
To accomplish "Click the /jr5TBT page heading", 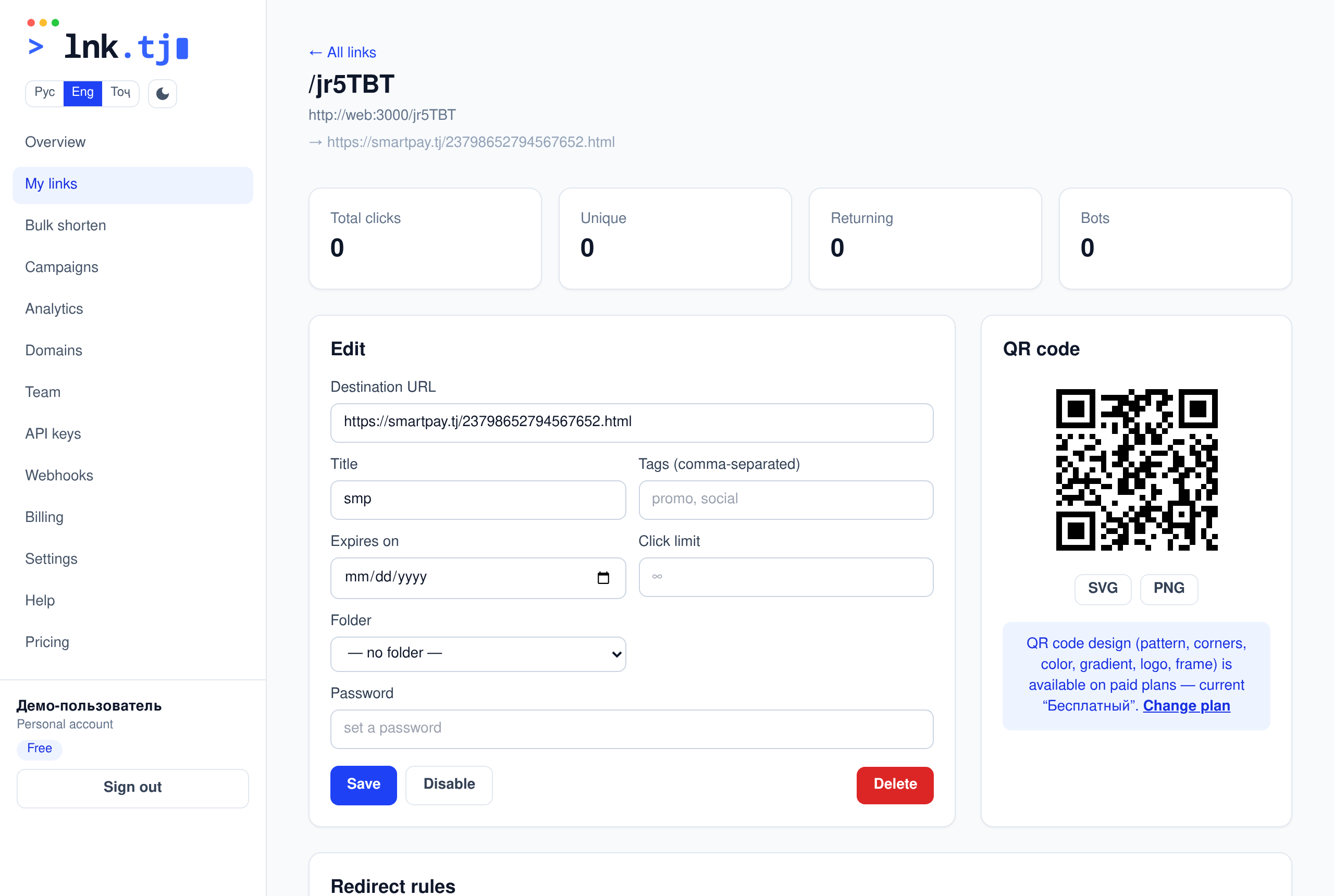I will tap(352, 84).
